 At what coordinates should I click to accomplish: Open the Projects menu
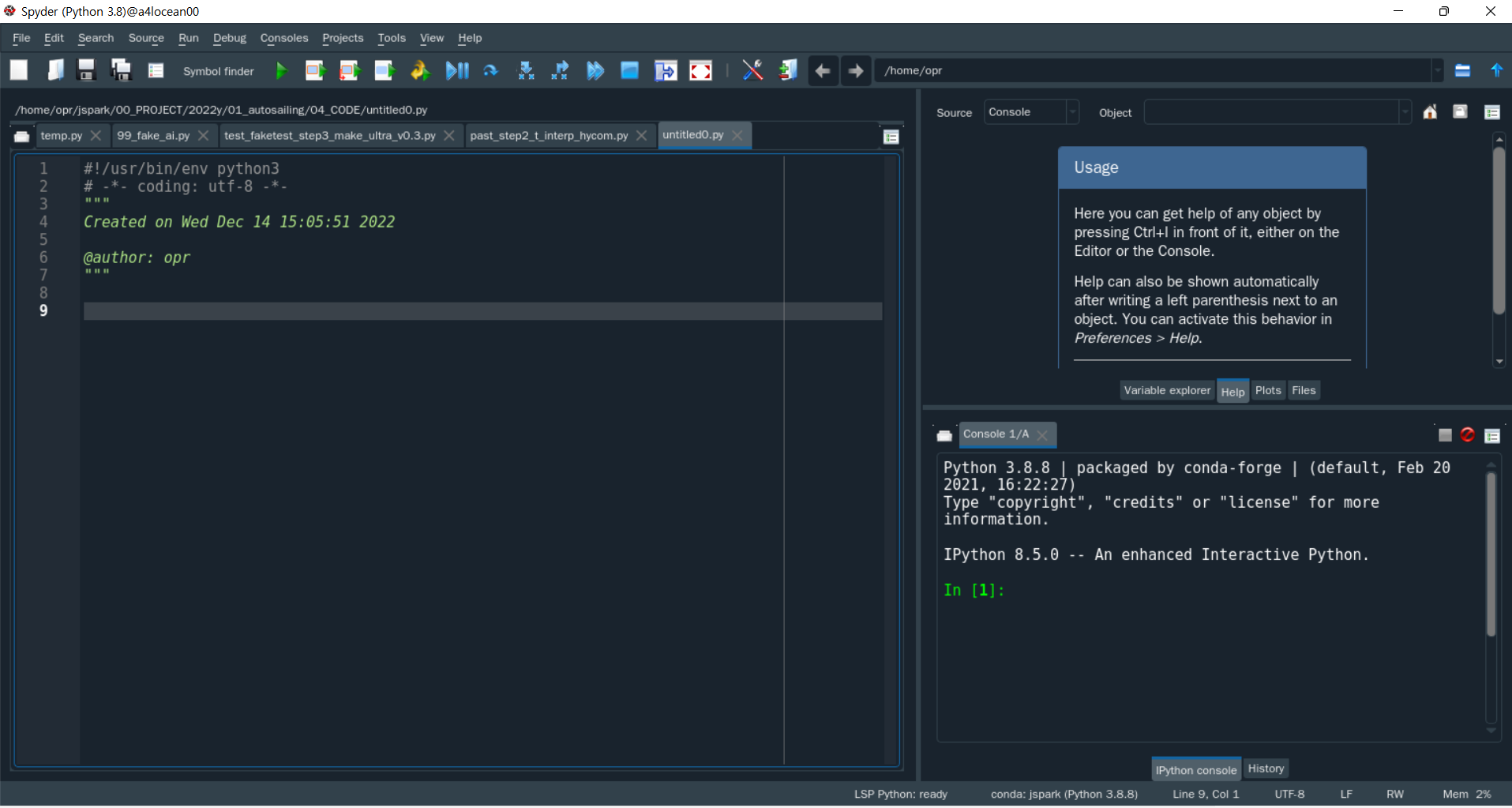(343, 38)
